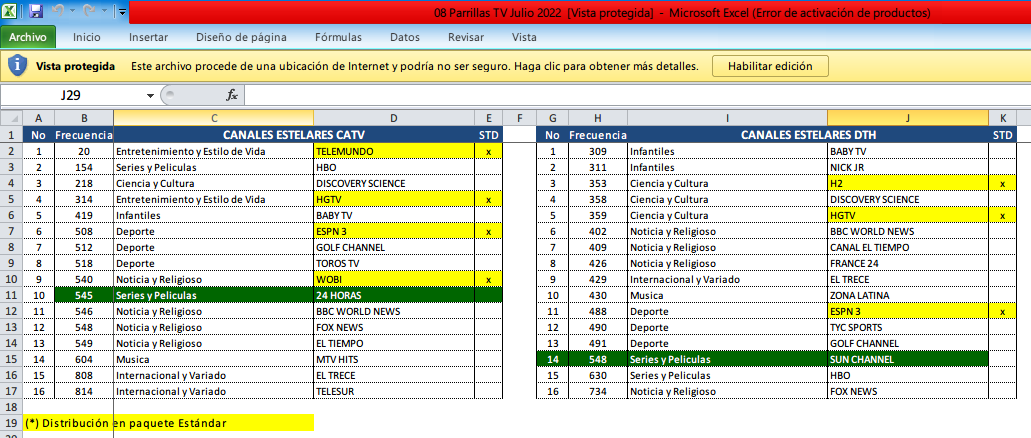
Task: Select row 1 header
Action: pyautogui.click(x=11, y=135)
